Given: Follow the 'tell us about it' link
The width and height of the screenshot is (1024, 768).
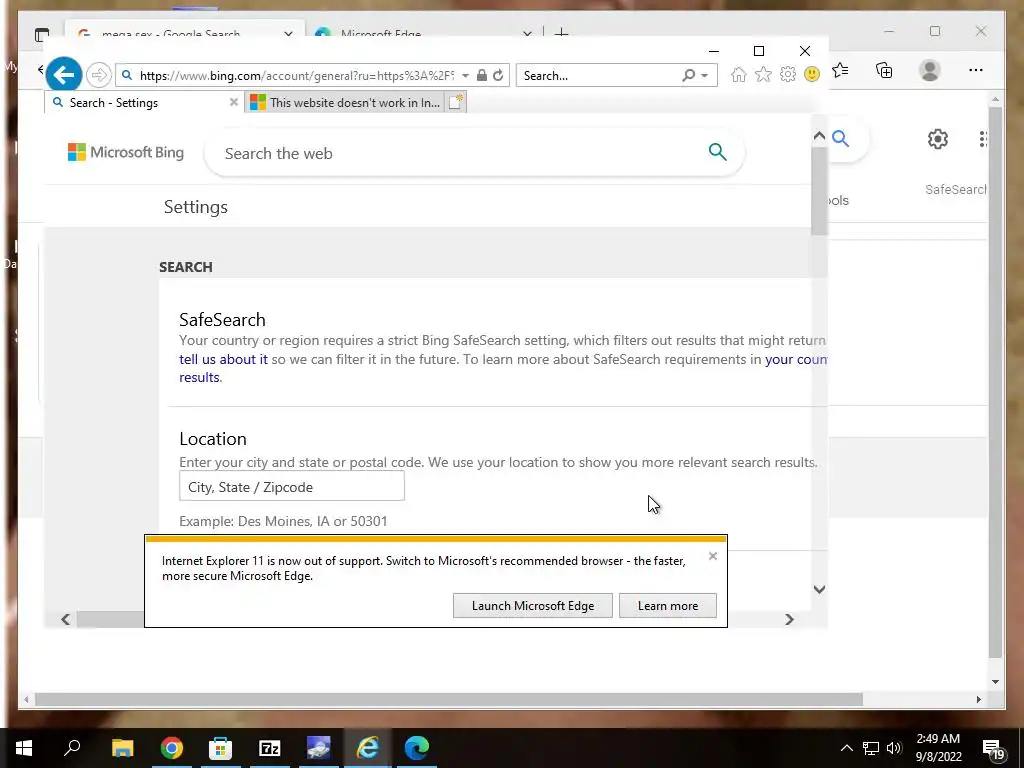Looking at the screenshot, I should [x=223, y=359].
